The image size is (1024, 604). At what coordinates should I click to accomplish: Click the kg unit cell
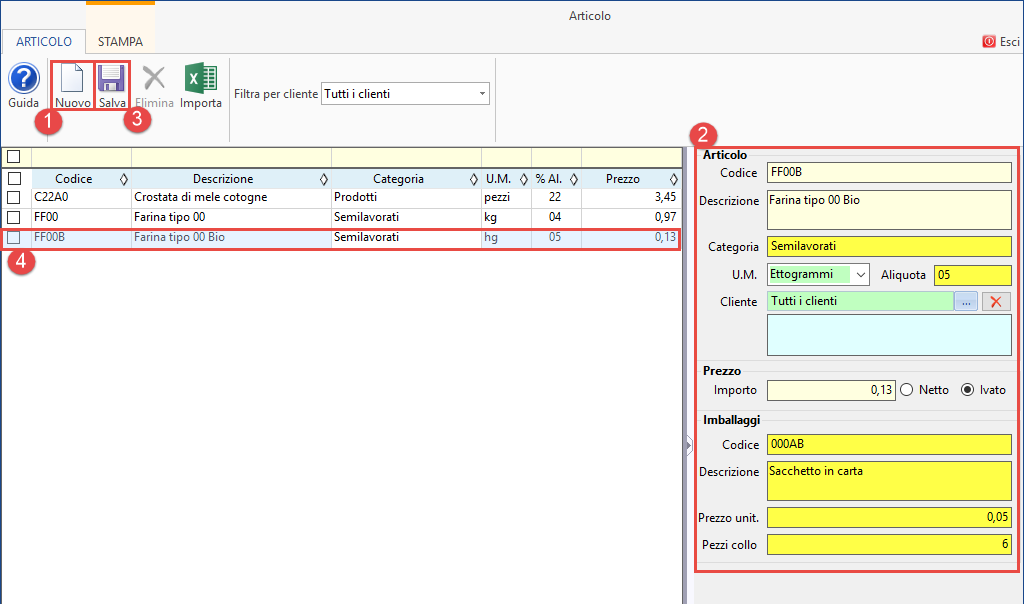(x=506, y=217)
